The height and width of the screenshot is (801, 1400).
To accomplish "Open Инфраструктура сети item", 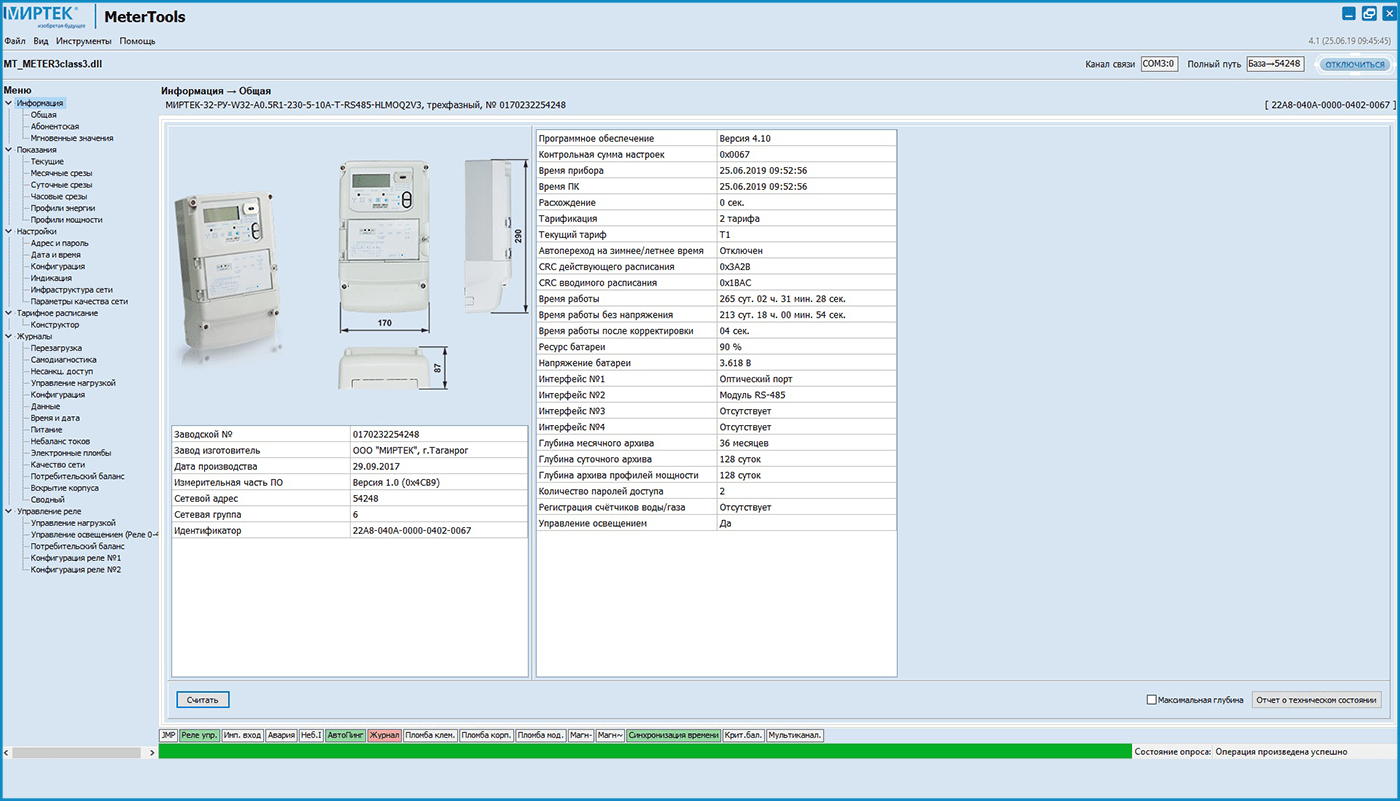I will [71, 290].
